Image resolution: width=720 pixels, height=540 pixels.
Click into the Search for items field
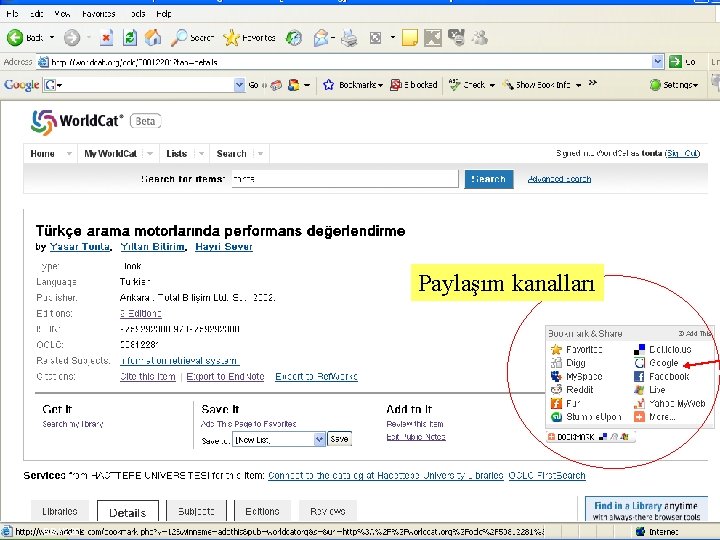tap(345, 179)
